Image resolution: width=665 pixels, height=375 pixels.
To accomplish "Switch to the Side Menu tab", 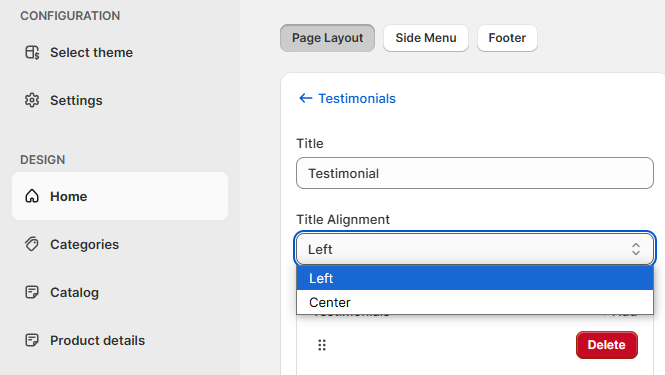I will [x=426, y=38].
